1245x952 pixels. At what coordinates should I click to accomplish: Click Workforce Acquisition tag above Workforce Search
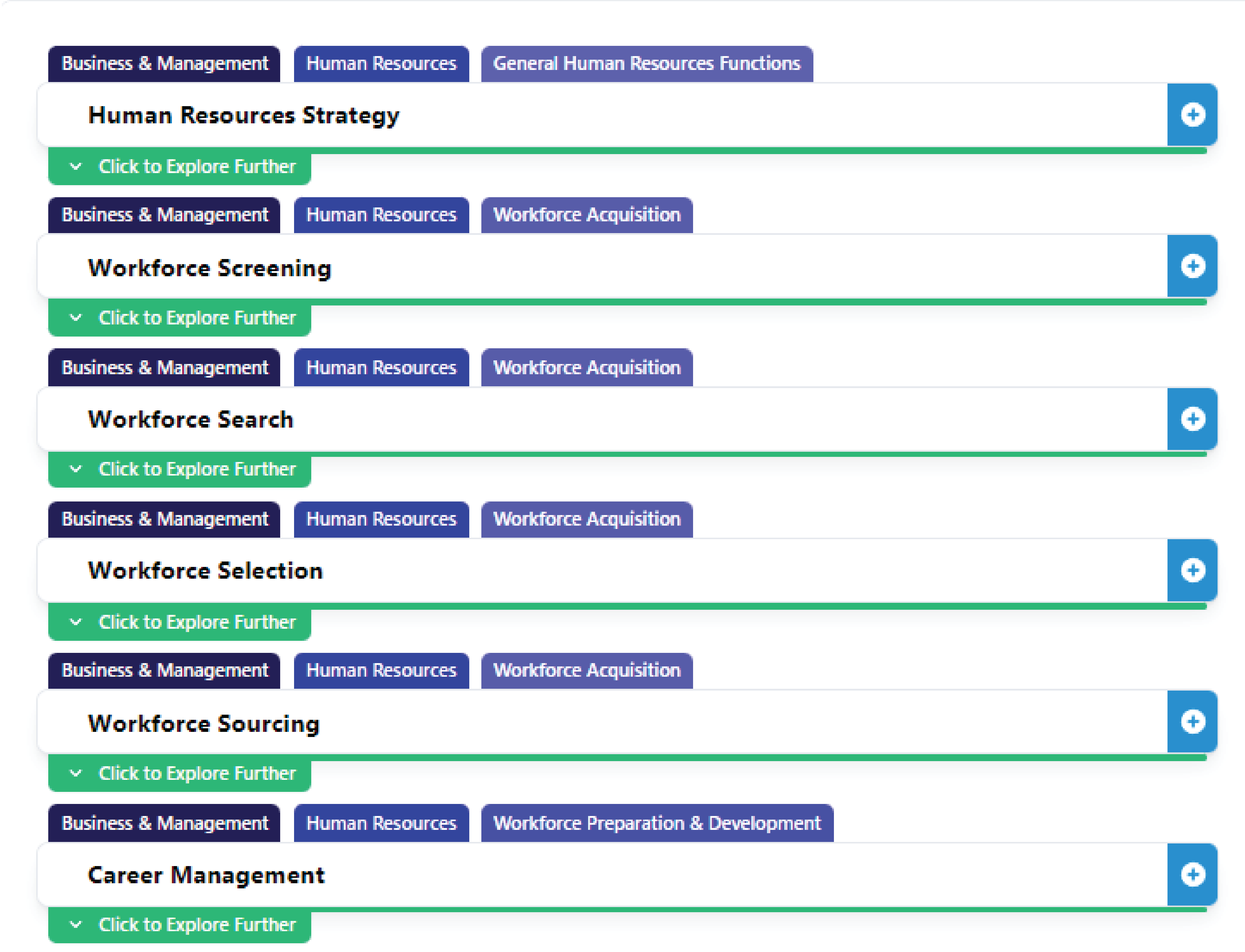587,368
